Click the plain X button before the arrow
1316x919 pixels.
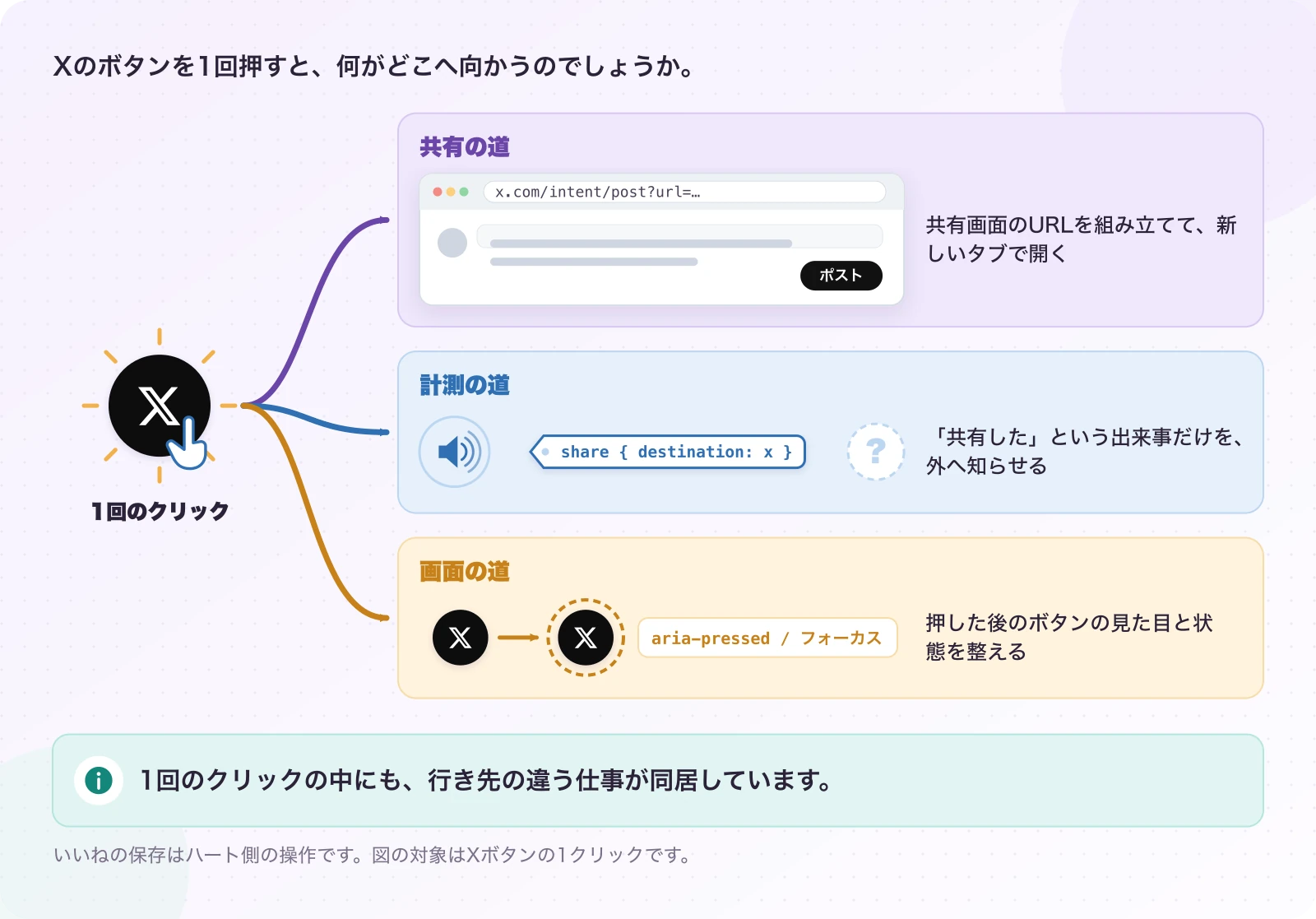click(x=461, y=638)
